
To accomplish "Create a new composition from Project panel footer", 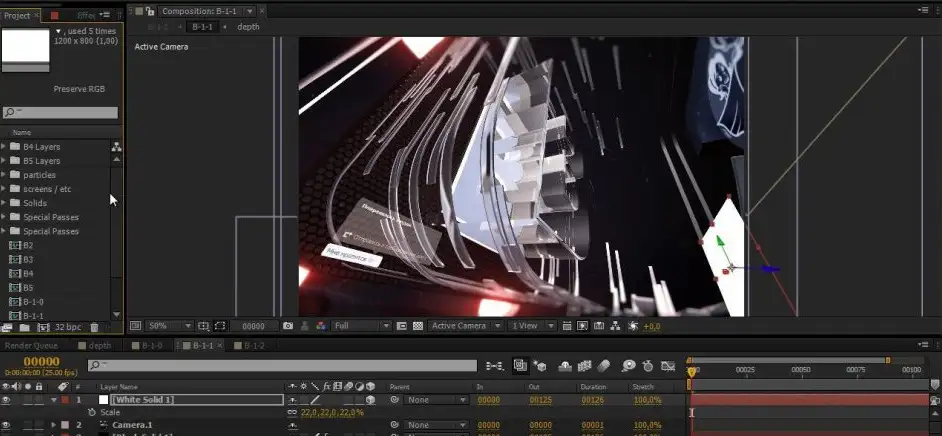I will 43,328.
